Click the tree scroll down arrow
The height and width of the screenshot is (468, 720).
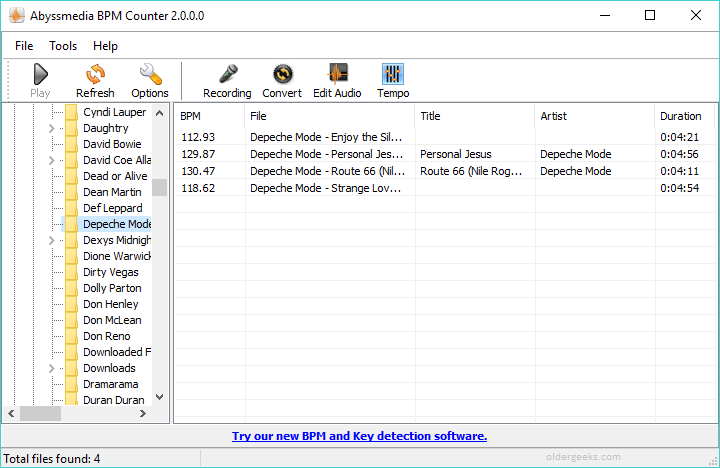pos(159,397)
